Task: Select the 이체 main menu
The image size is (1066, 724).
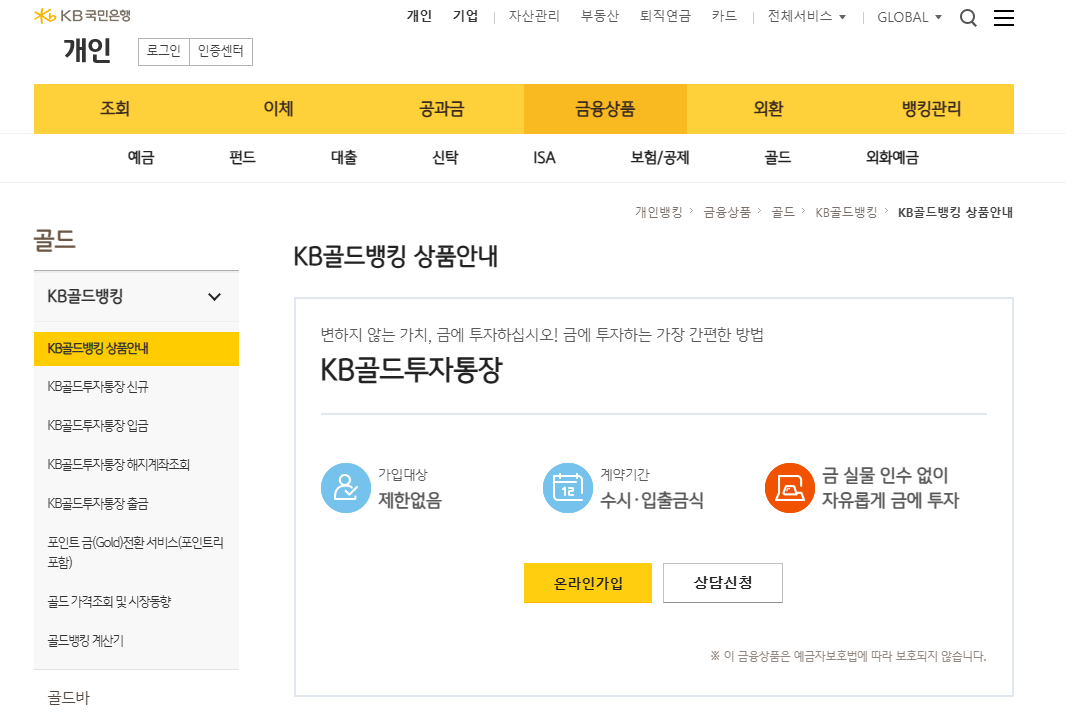Action: pos(278,109)
